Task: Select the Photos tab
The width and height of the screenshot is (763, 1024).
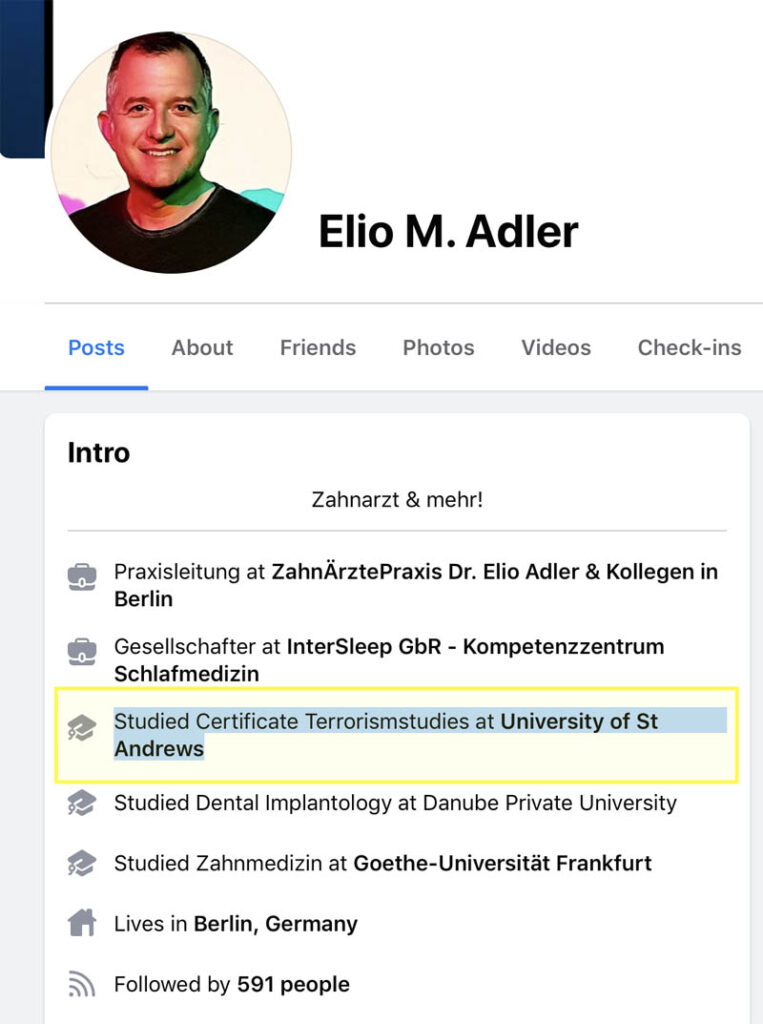Action: [438, 348]
